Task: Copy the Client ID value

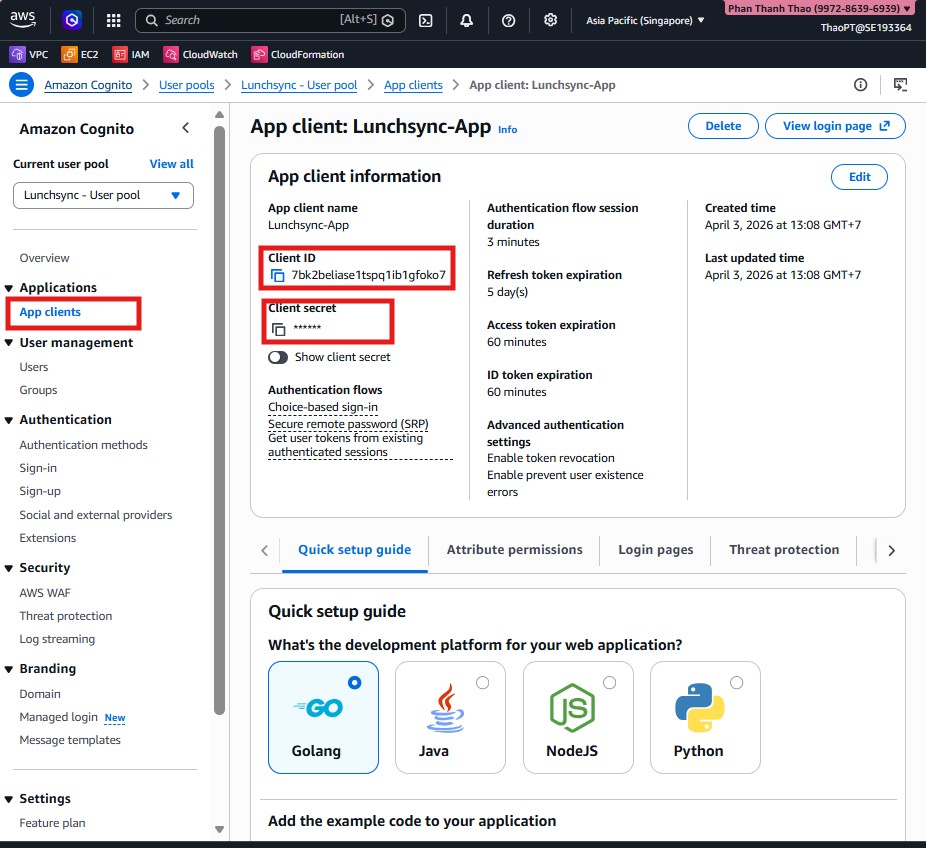Action: pos(278,276)
